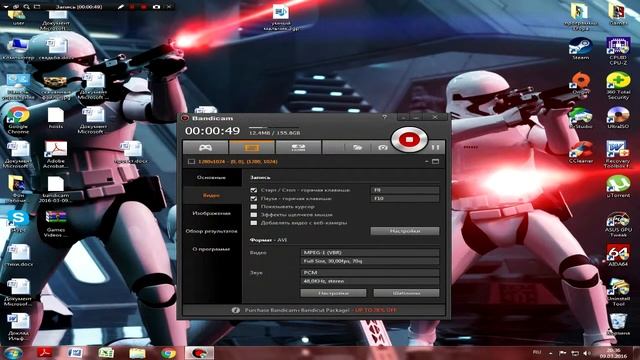Open Recovery Toolbox desktop shortcut
This screenshot has width=640, height=360.
coord(618,155)
